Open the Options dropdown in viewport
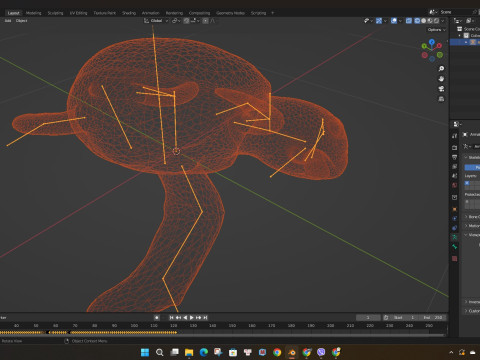Viewport: 480px width, 360px height. [437, 30]
